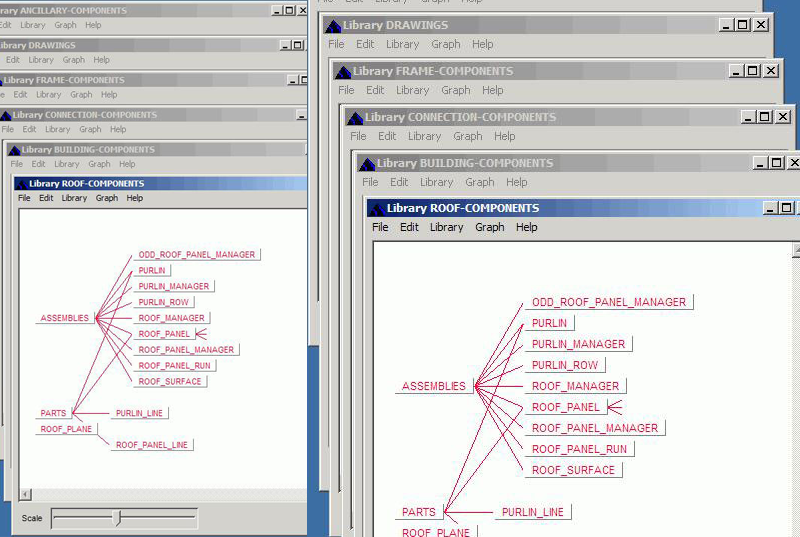
Task: Open Help menu in left ANCILLARY-COMPONENTS window
Action: point(93,25)
